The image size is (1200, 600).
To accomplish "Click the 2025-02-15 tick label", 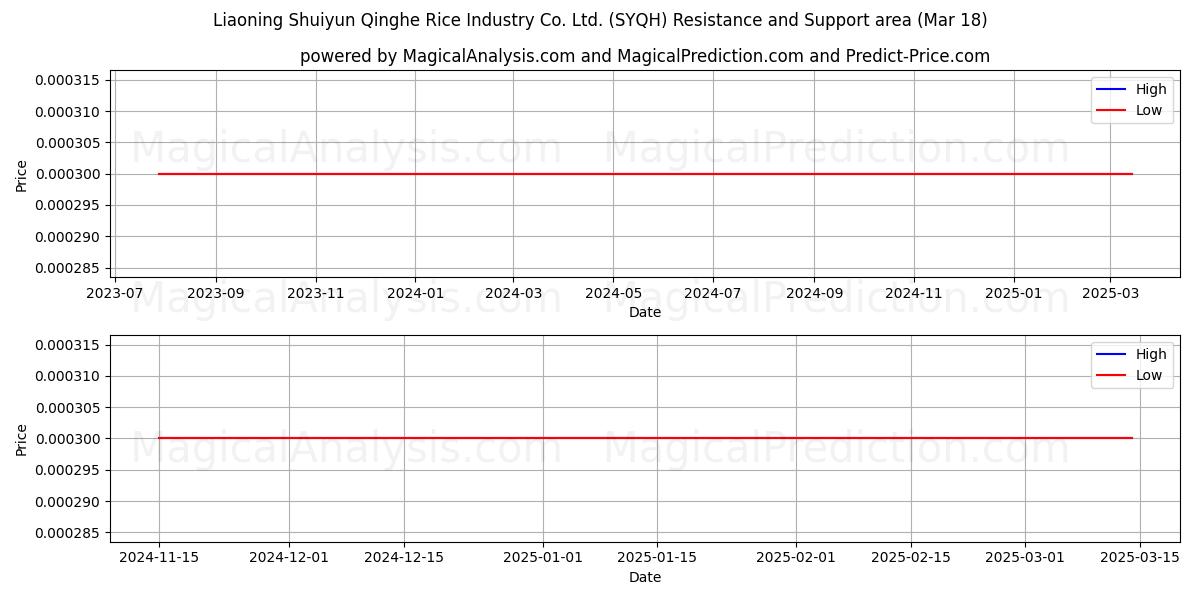I will point(911,559).
